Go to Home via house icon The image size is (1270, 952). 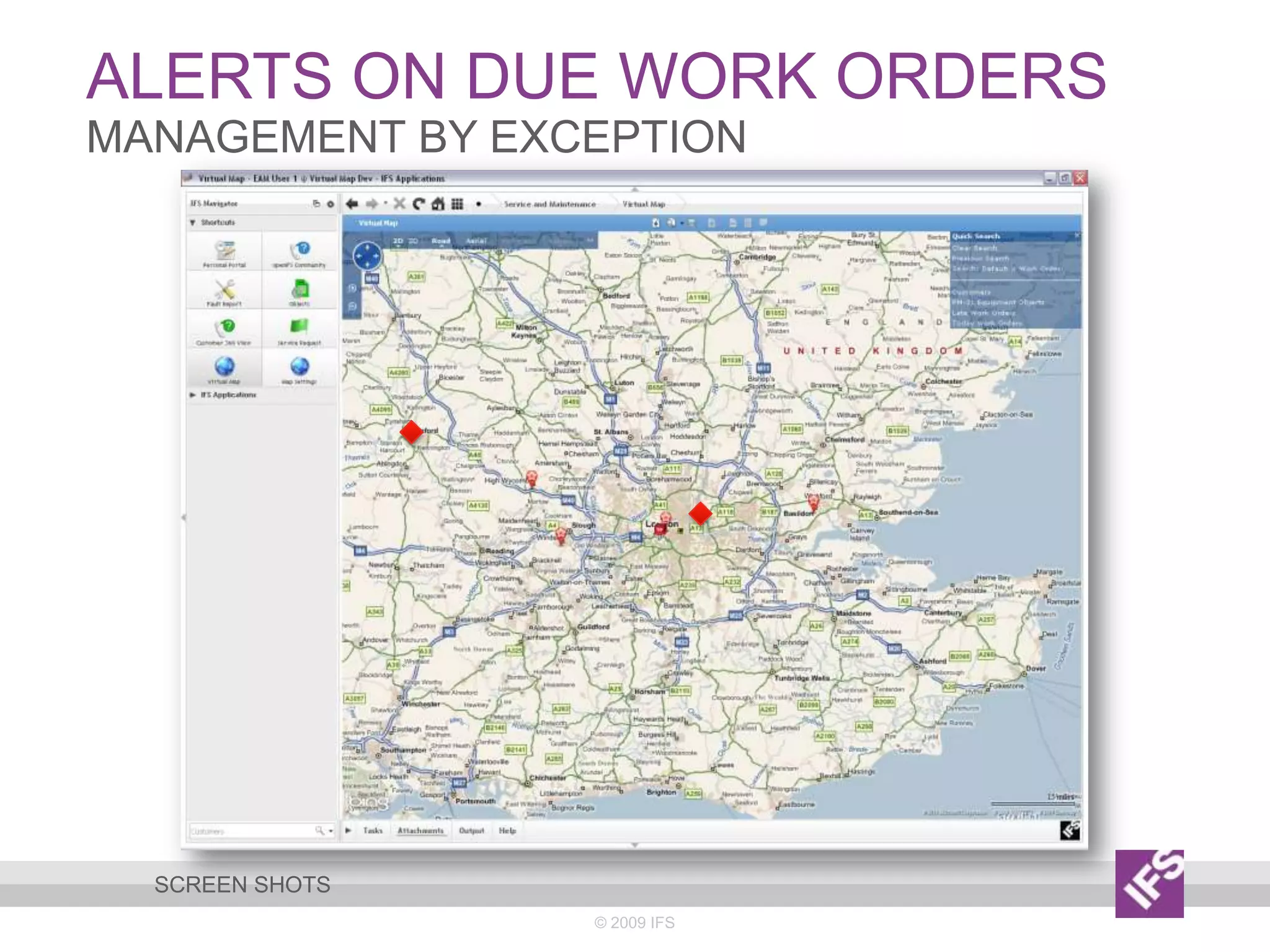(x=438, y=204)
